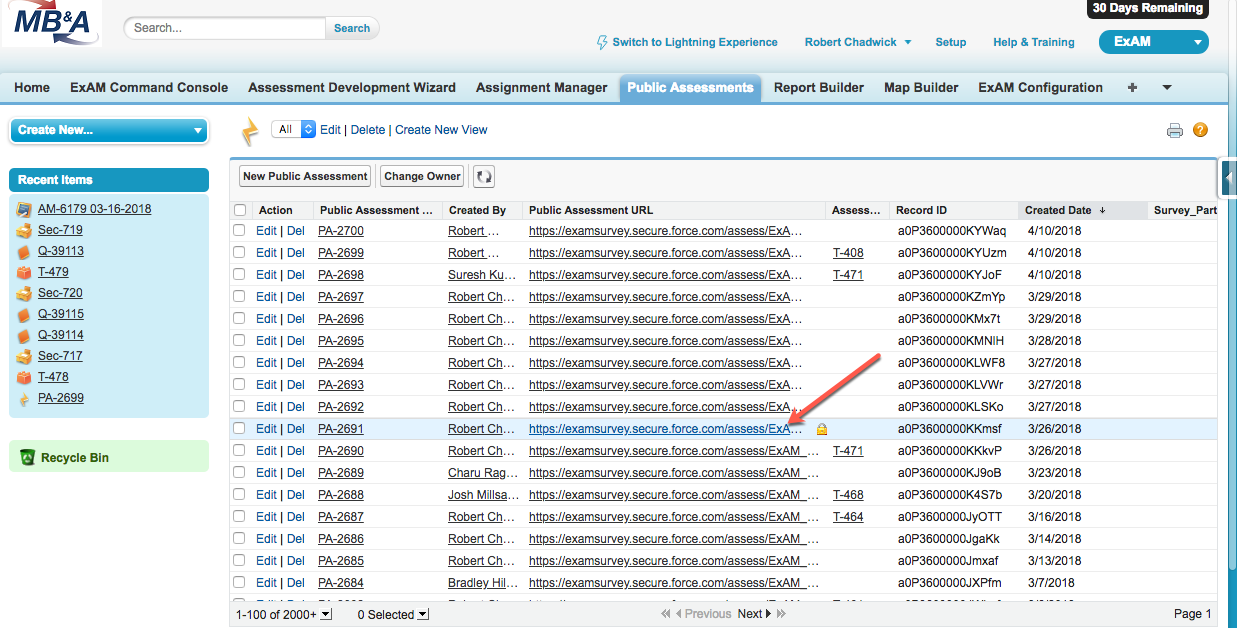1237x628 pixels.
Task: Click Edit link in PA-2697 row
Action: click(266, 297)
